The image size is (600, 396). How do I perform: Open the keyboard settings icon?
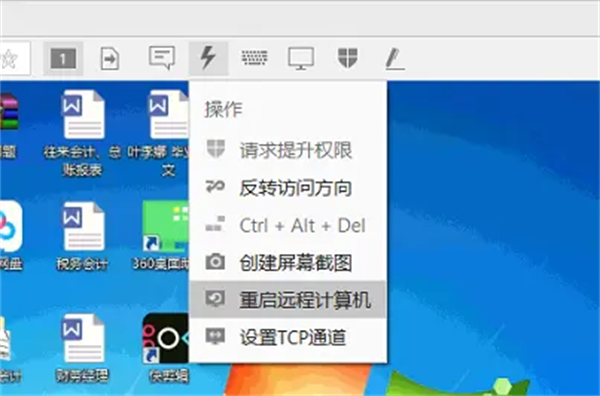(x=254, y=58)
